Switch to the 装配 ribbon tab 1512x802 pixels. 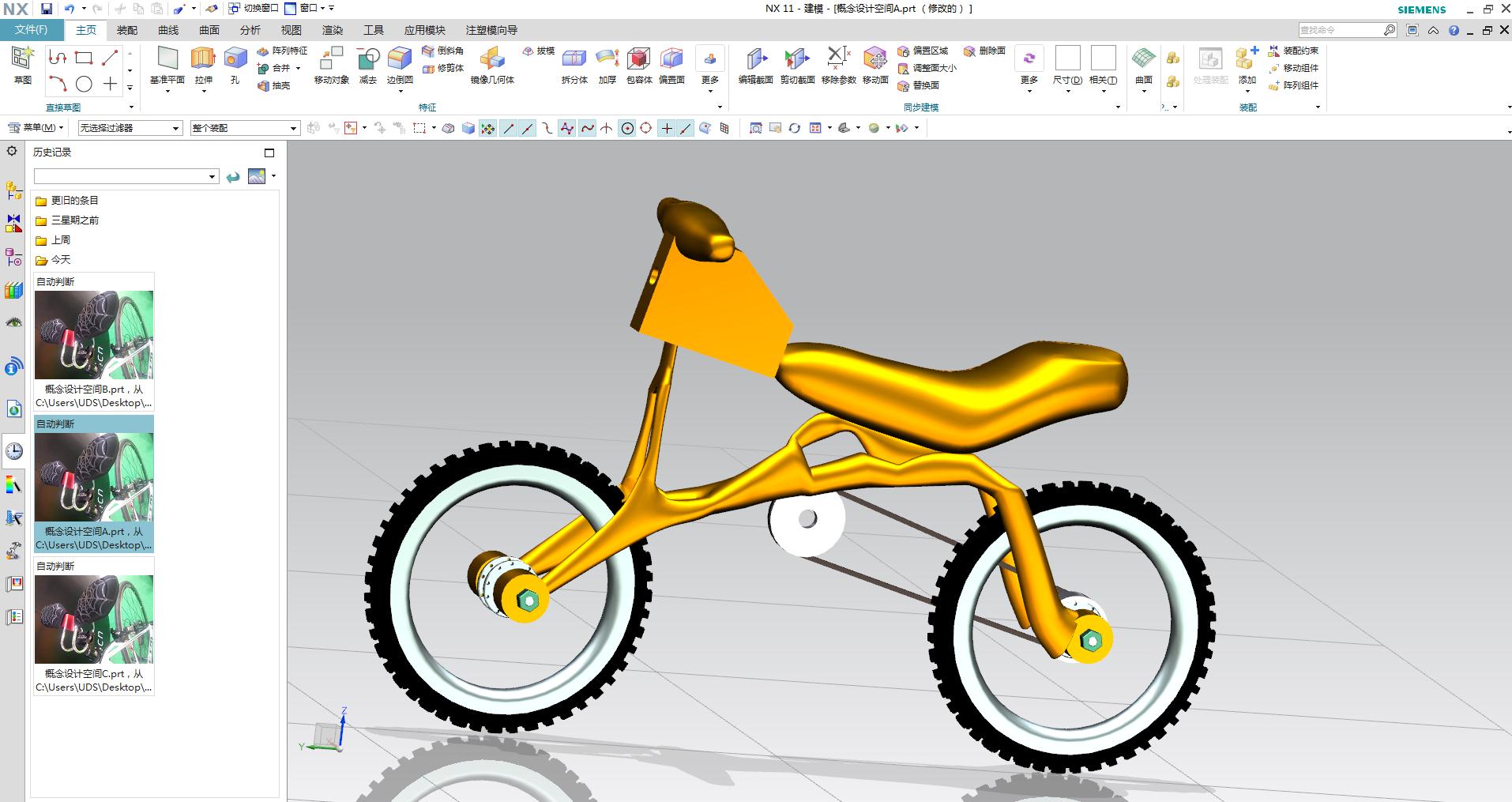[x=127, y=30]
